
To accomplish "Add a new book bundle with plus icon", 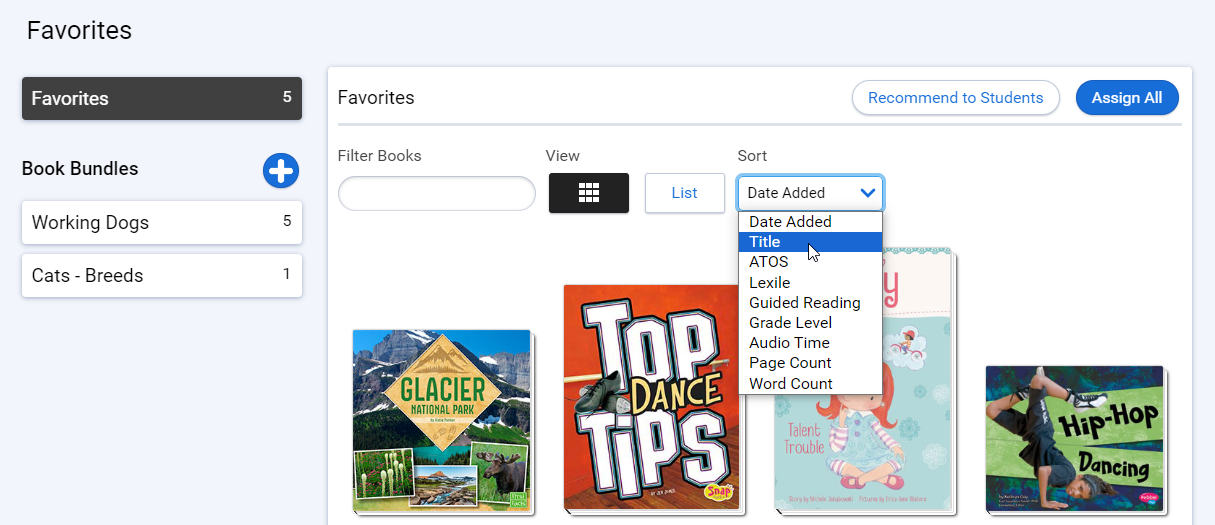I will coord(281,170).
